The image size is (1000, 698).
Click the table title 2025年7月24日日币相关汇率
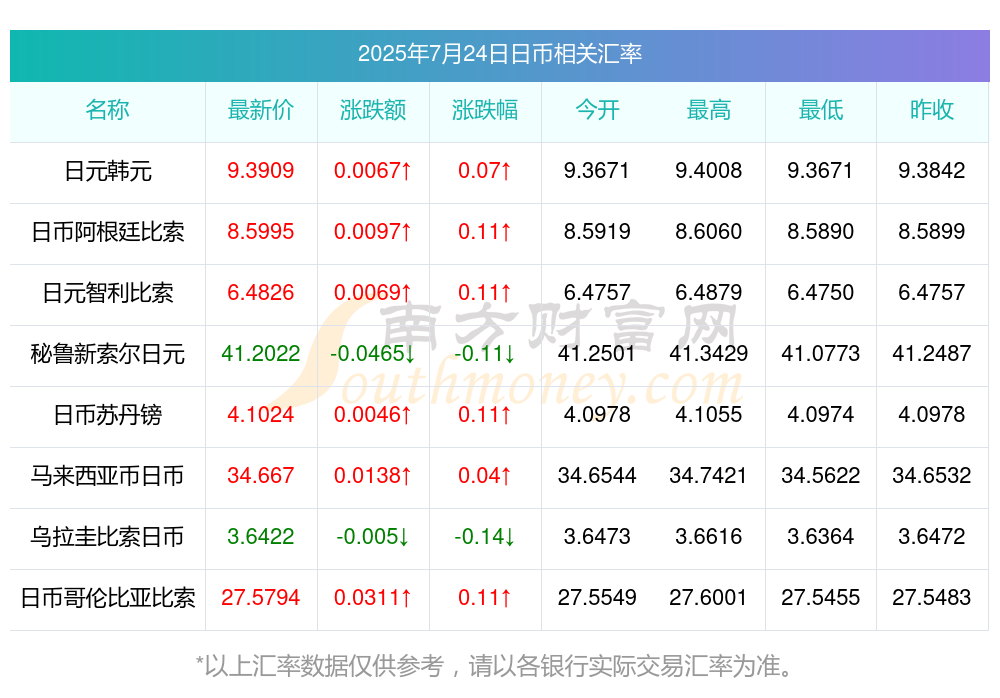(499, 54)
